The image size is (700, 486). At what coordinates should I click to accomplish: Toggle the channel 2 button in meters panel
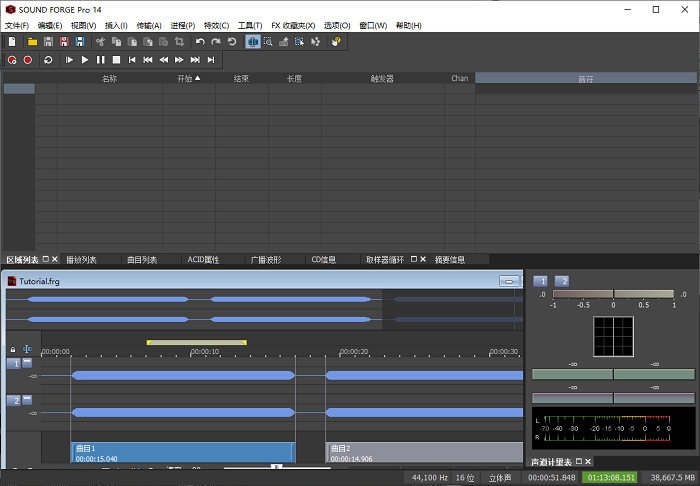point(561,281)
